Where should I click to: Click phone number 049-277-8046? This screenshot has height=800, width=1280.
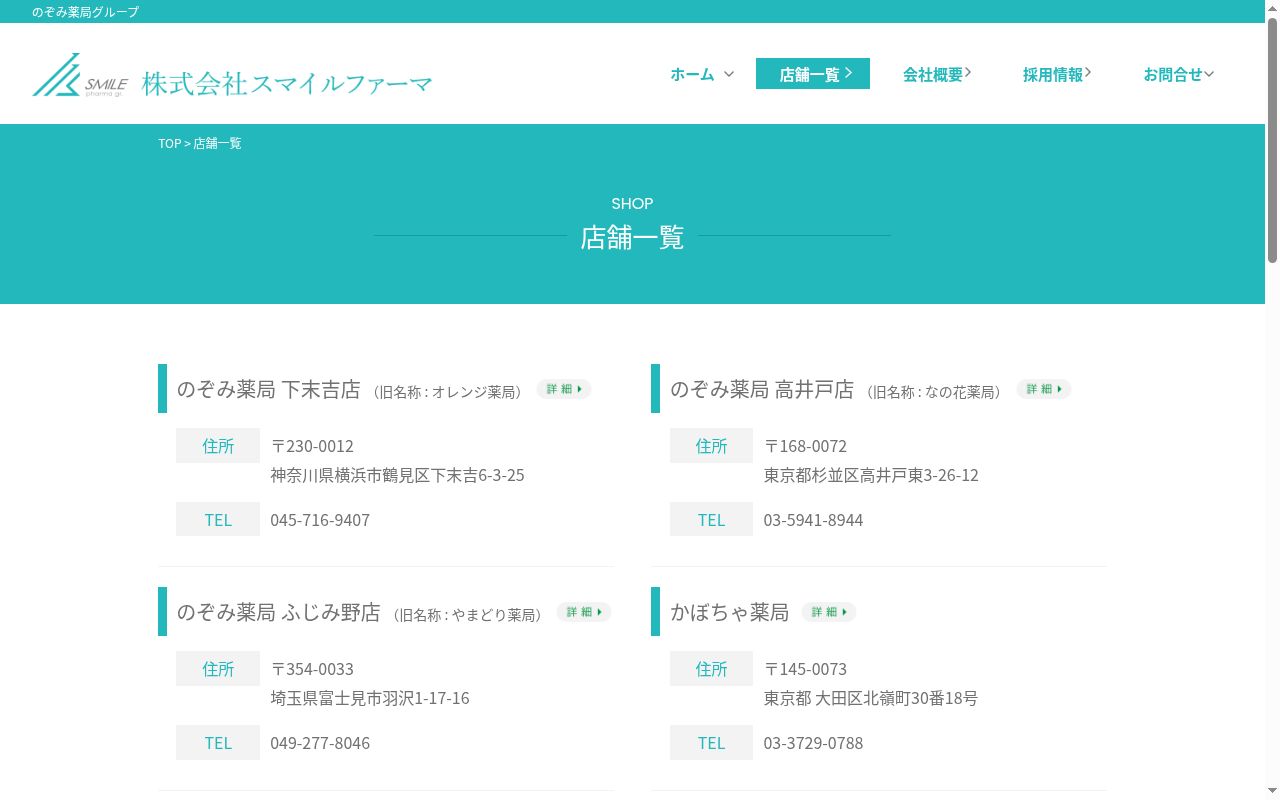pos(320,743)
